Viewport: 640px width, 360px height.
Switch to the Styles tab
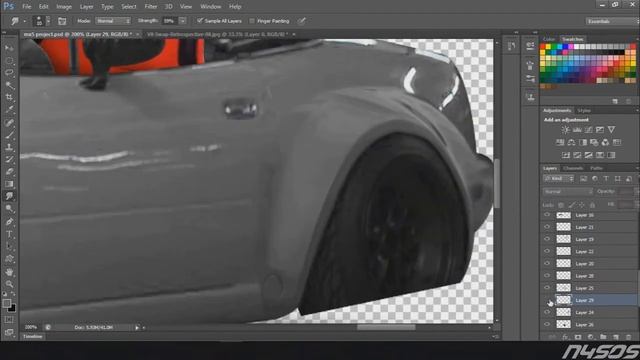point(584,111)
